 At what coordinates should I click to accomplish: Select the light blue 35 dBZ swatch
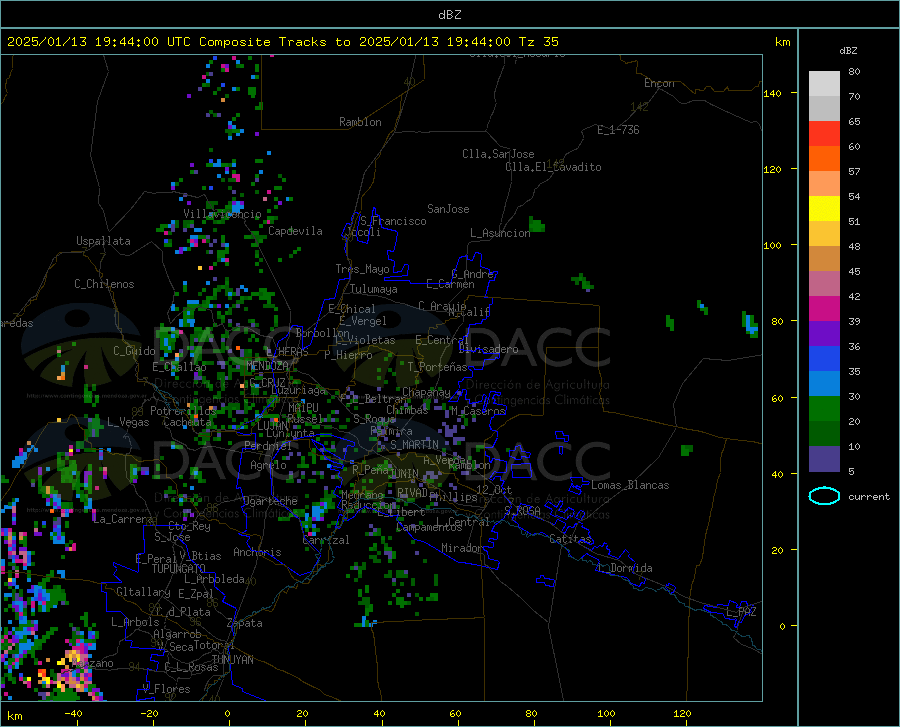point(824,384)
